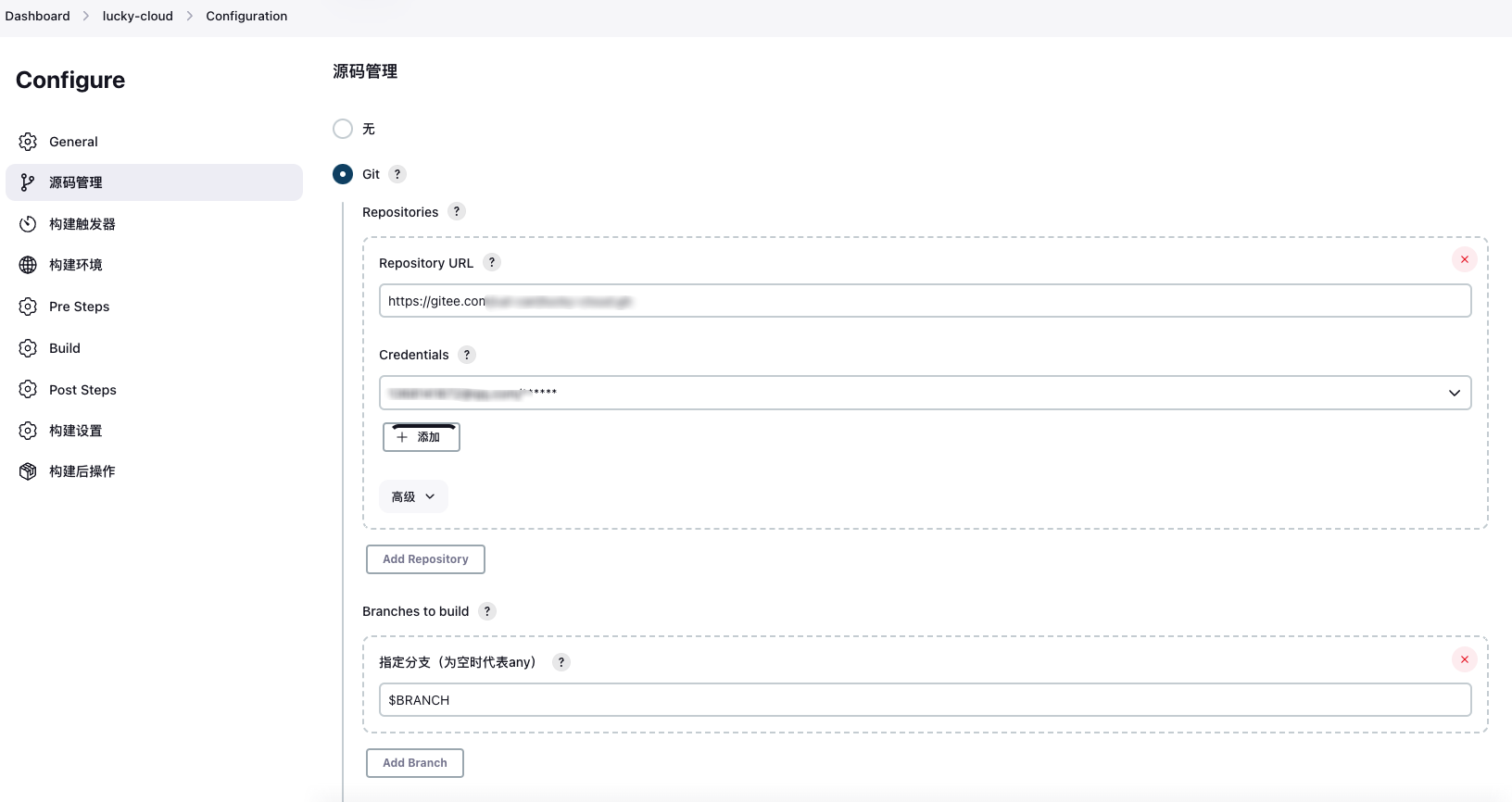Open the Dashboard breadcrumb link
This screenshot has width=1512, height=802.
37,16
